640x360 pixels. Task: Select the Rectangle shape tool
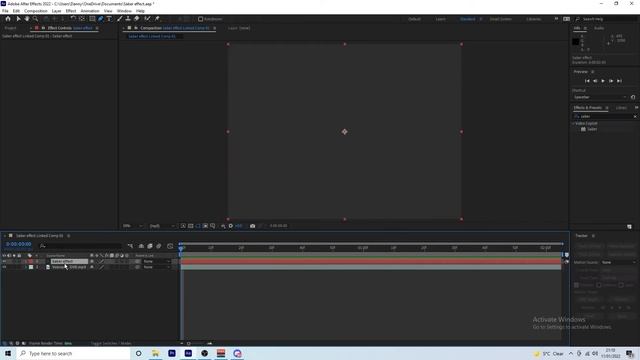pyautogui.click(x=92, y=19)
